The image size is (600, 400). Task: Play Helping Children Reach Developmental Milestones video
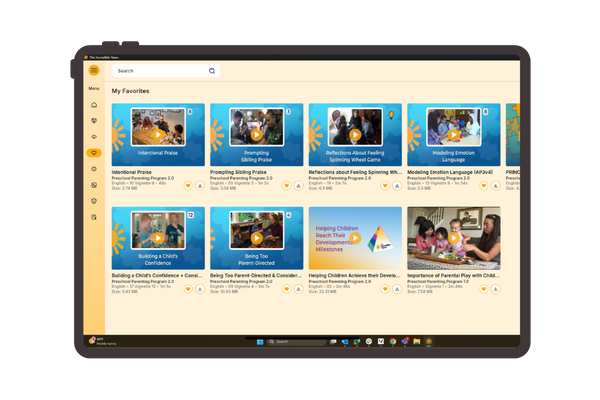(x=354, y=238)
